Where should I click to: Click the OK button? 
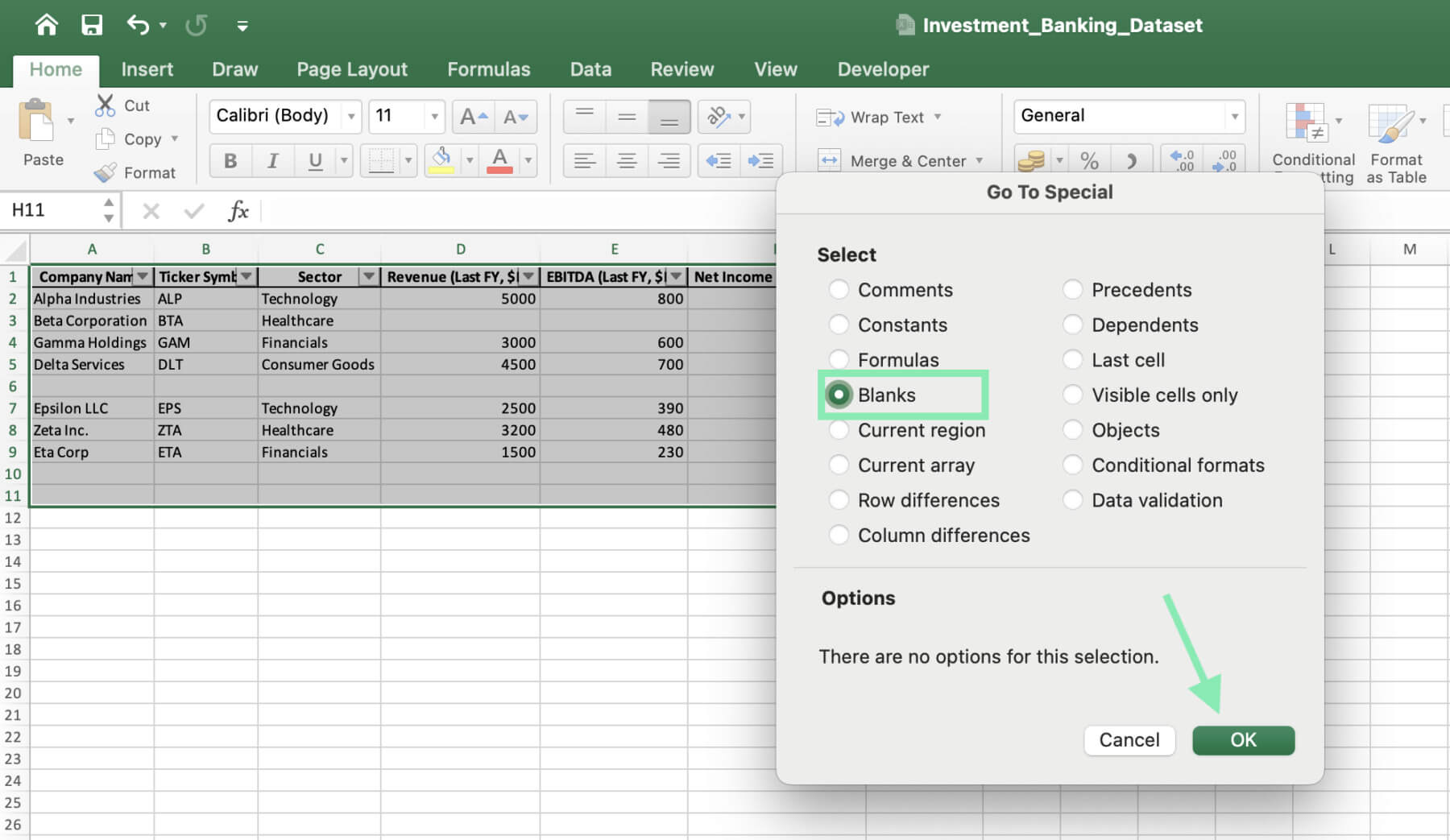[x=1243, y=739]
